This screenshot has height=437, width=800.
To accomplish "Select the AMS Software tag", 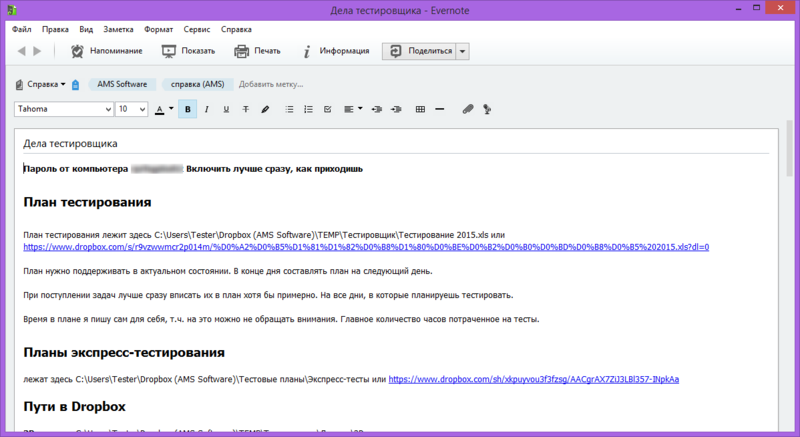I will click(x=122, y=84).
